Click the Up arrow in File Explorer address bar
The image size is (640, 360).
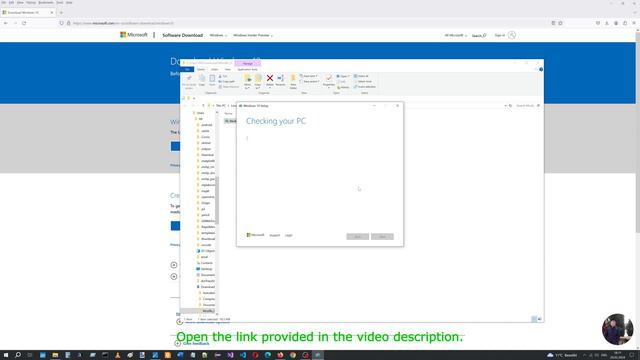(203, 106)
